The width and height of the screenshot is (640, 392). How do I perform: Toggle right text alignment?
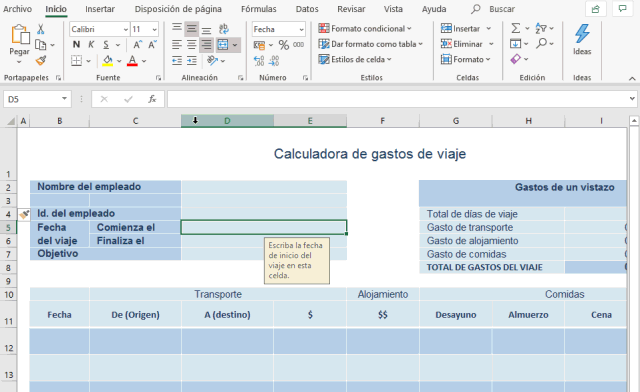tap(207, 45)
